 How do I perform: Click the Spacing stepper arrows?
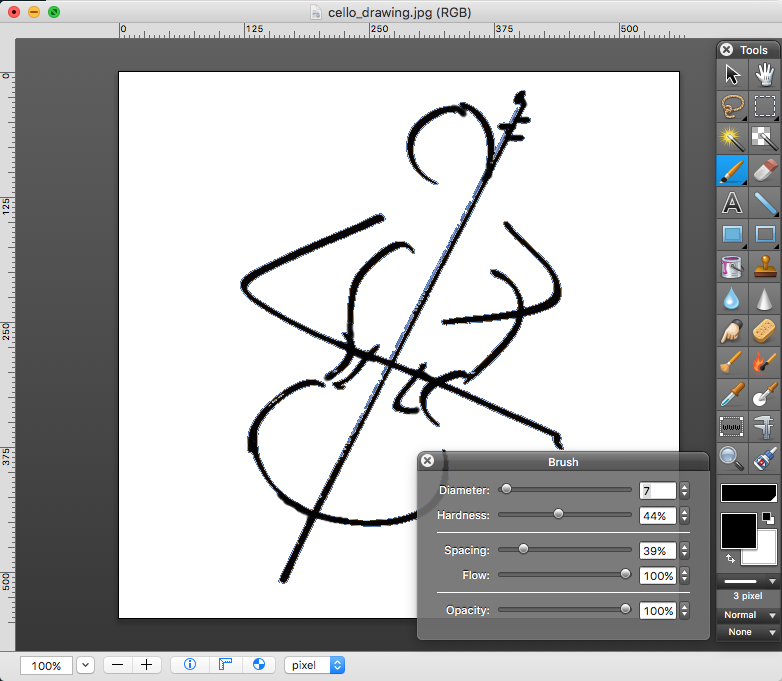point(684,550)
